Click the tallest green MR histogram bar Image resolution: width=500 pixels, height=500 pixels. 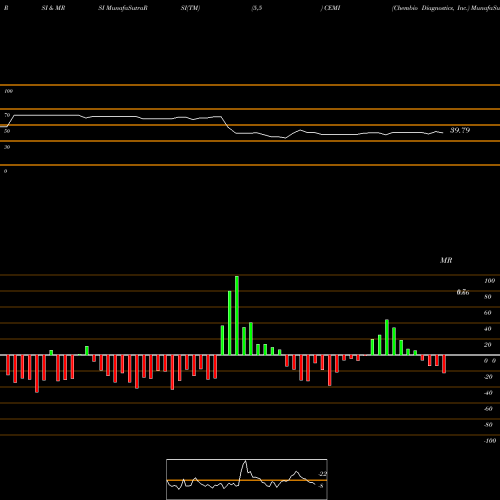237,315
